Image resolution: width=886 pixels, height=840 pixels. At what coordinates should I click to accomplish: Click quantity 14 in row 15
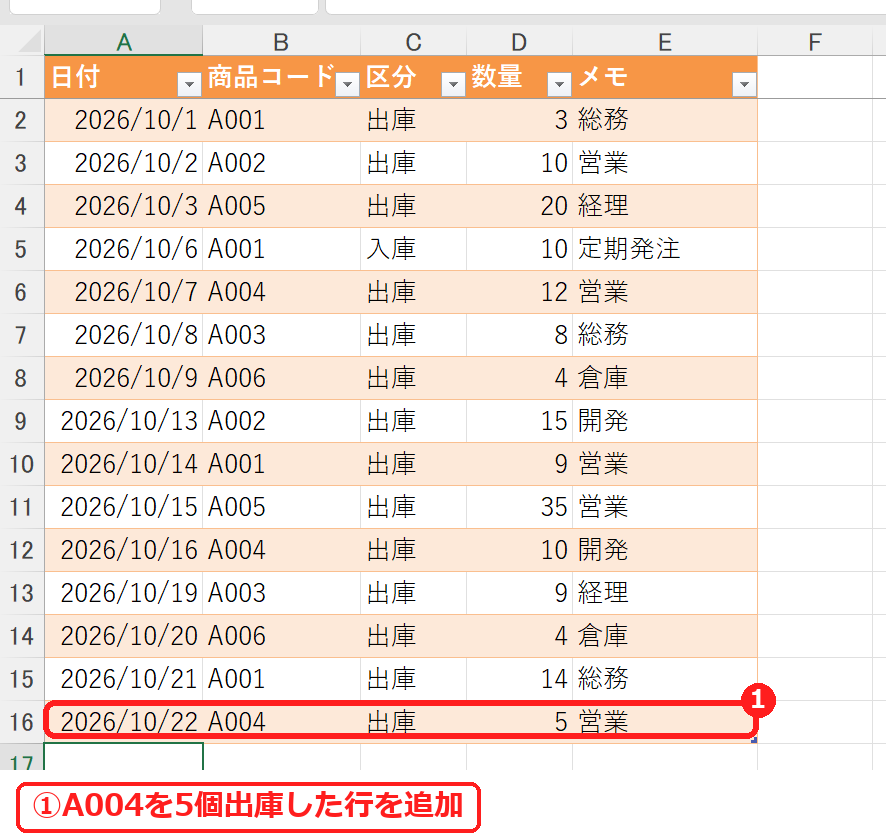(519, 679)
